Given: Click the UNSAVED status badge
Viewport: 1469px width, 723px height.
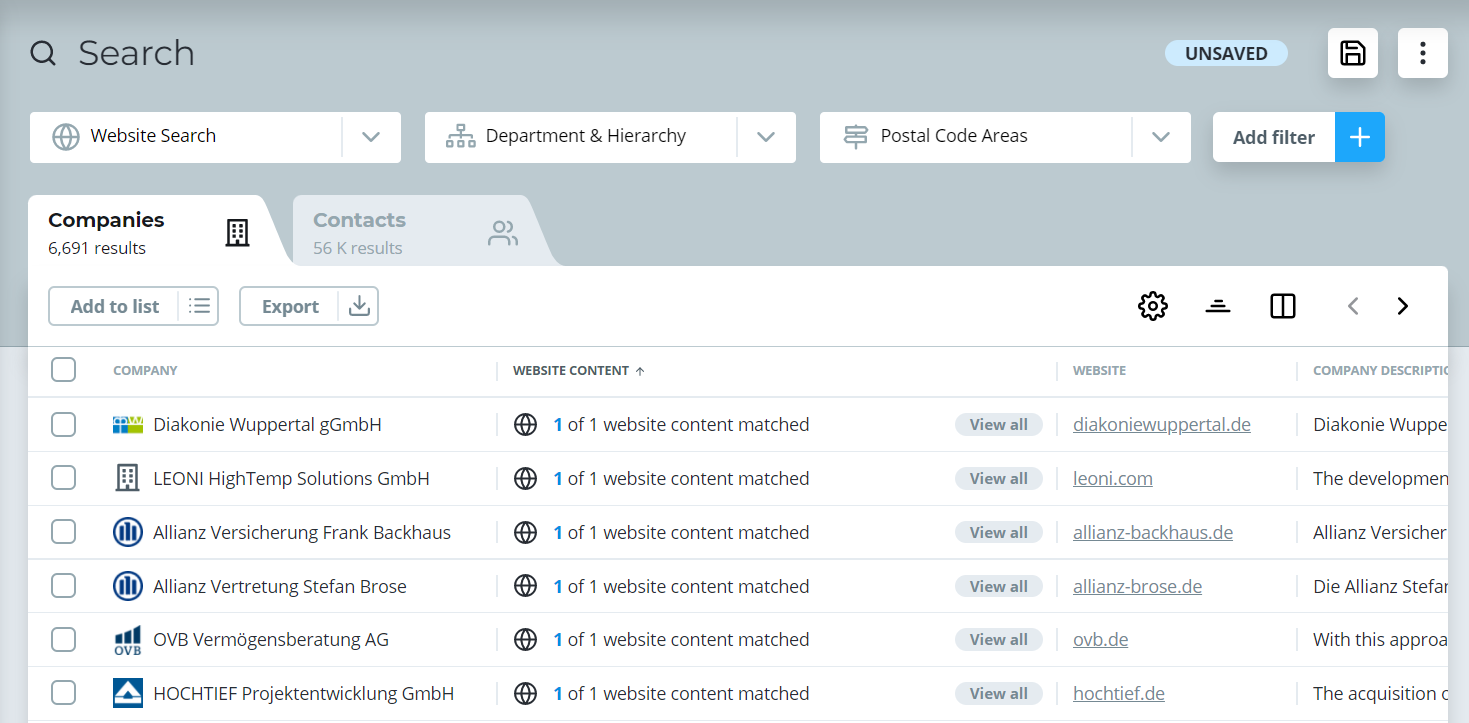Looking at the screenshot, I should [1226, 53].
